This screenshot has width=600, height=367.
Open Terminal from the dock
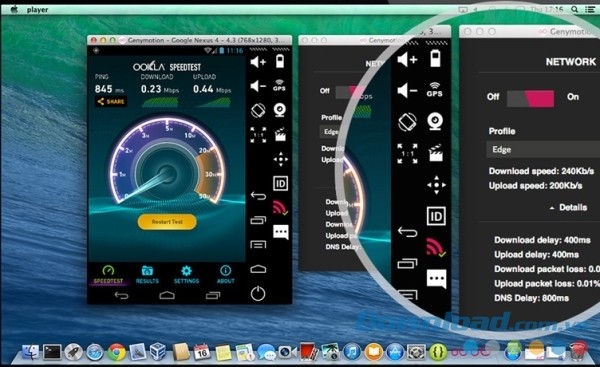coord(52,352)
